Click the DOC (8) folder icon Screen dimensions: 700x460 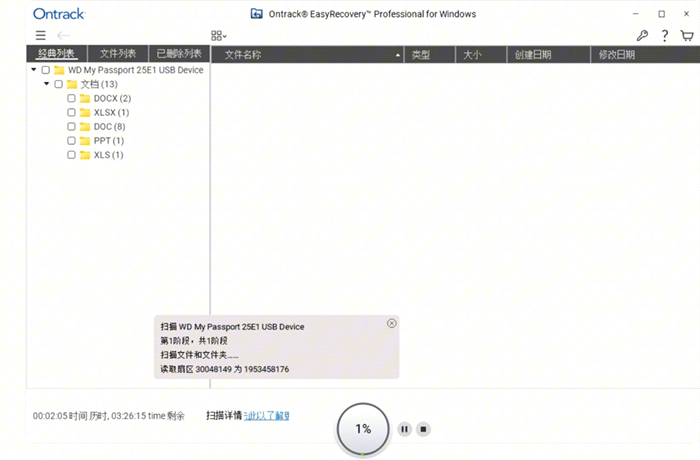(x=85, y=127)
